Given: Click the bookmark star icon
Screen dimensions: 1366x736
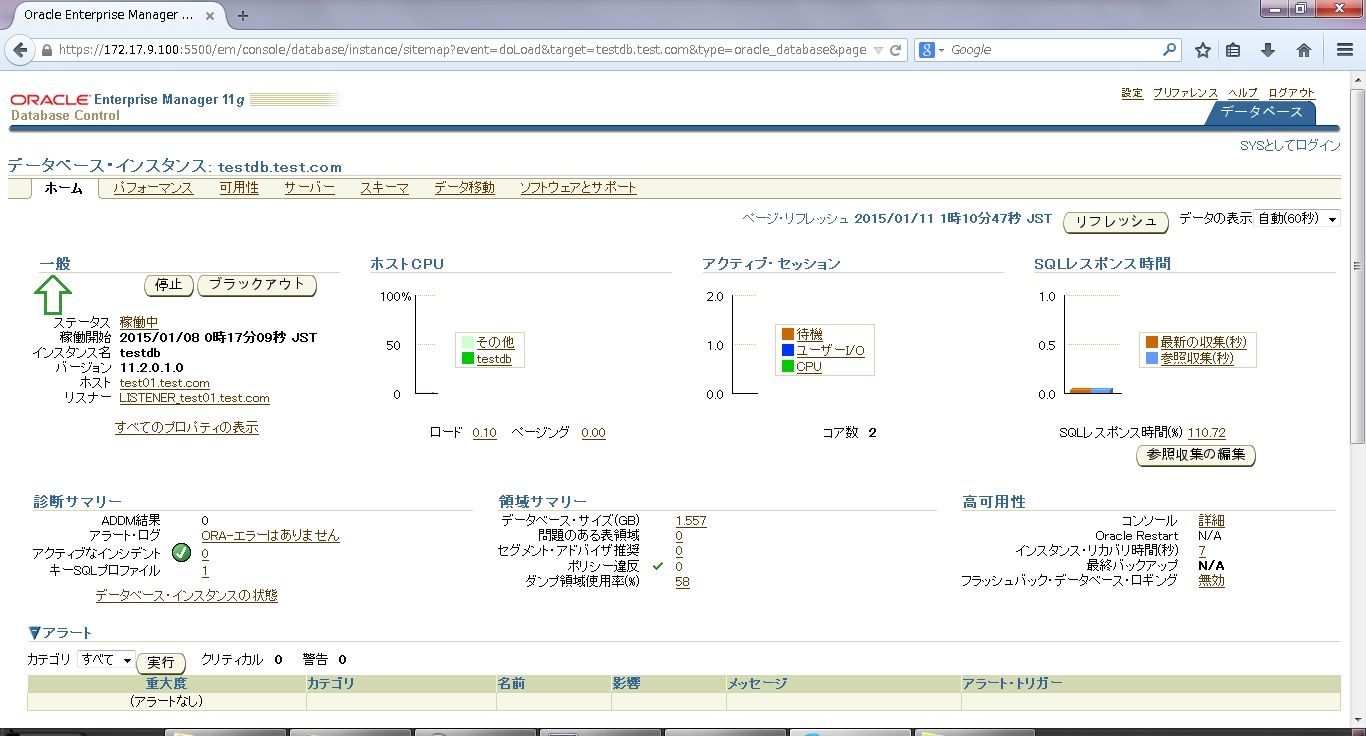Looking at the screenshot, I should [1201, 48].
